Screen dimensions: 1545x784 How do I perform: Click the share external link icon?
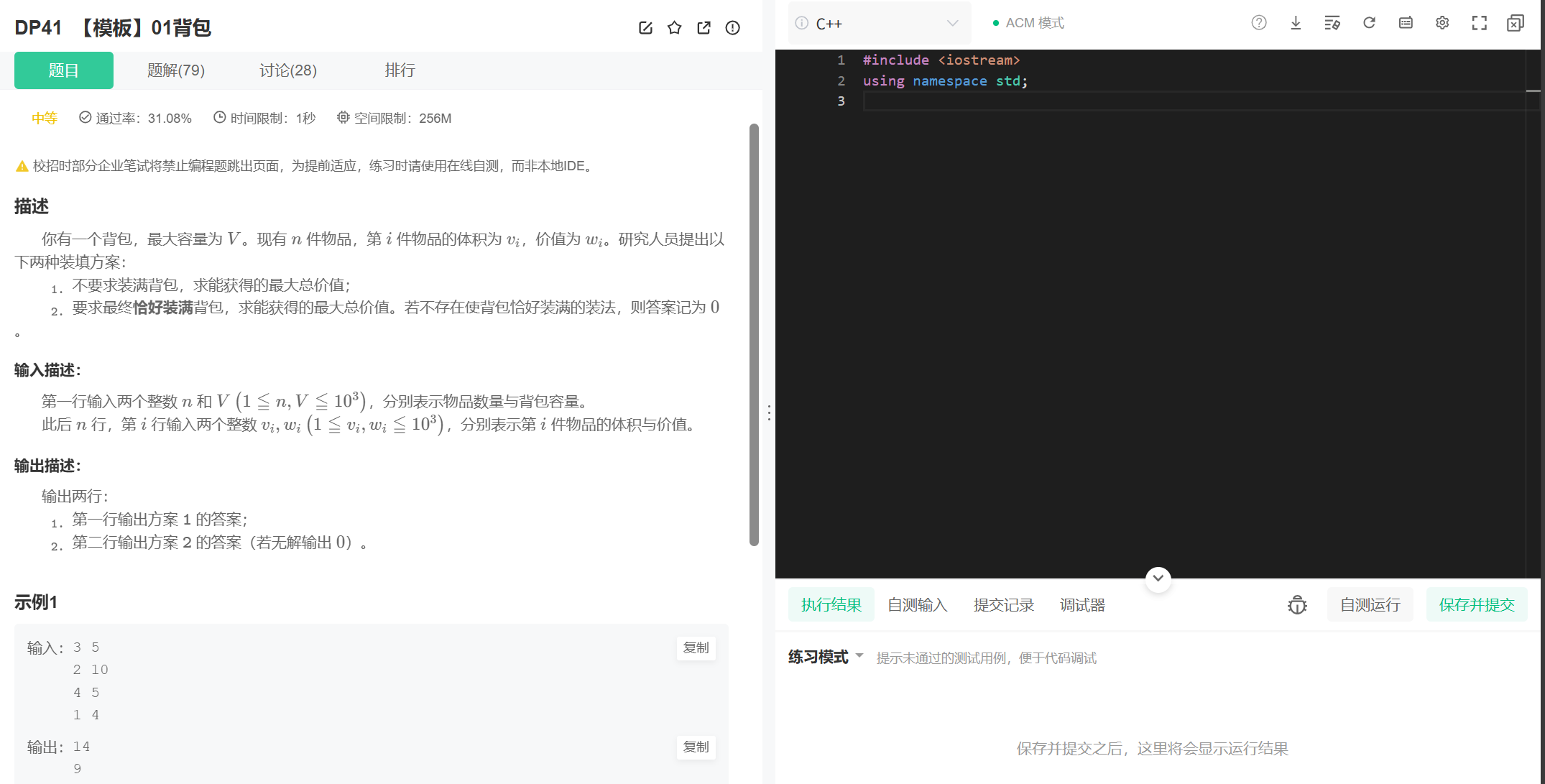(704, 28)
